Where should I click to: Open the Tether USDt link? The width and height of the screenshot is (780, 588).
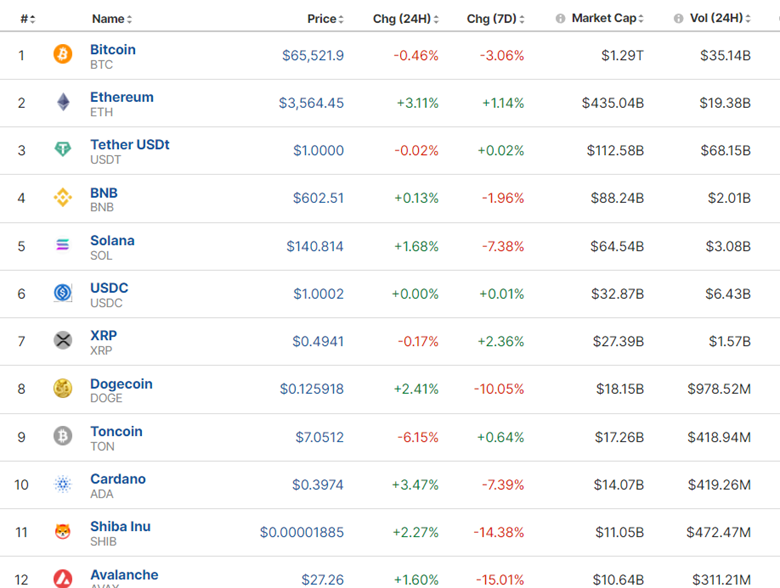130,145
